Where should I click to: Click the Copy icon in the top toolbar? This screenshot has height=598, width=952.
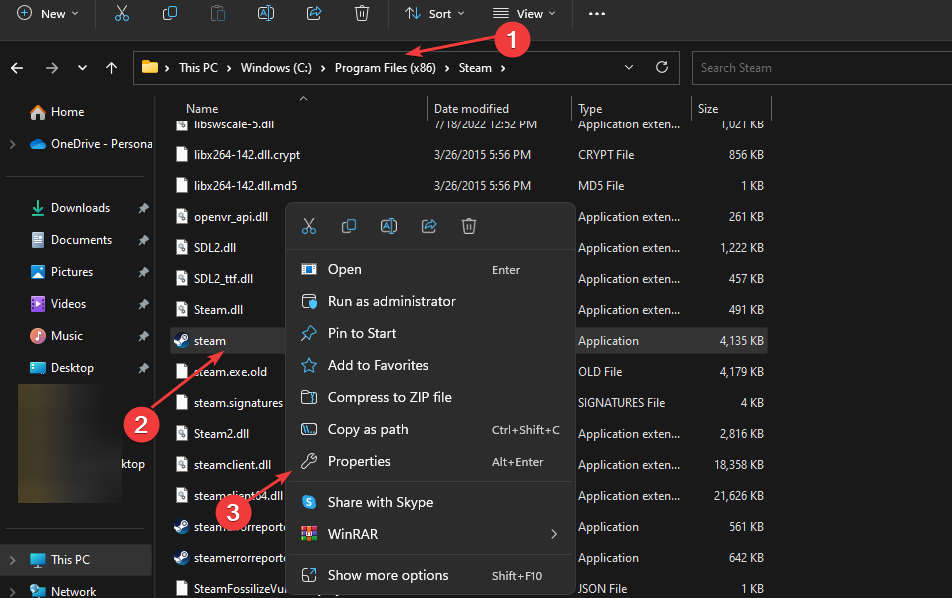(x=170, y=13)
